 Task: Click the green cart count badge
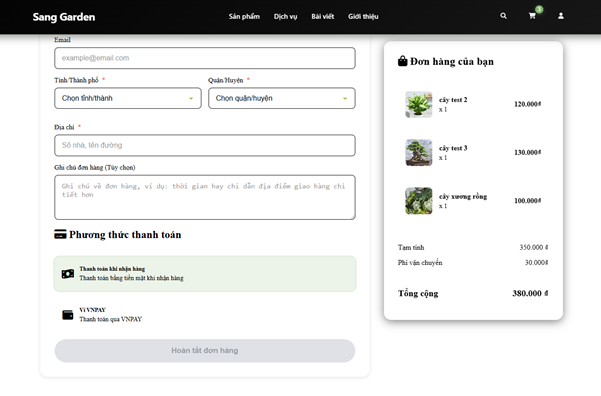(539, 10)
